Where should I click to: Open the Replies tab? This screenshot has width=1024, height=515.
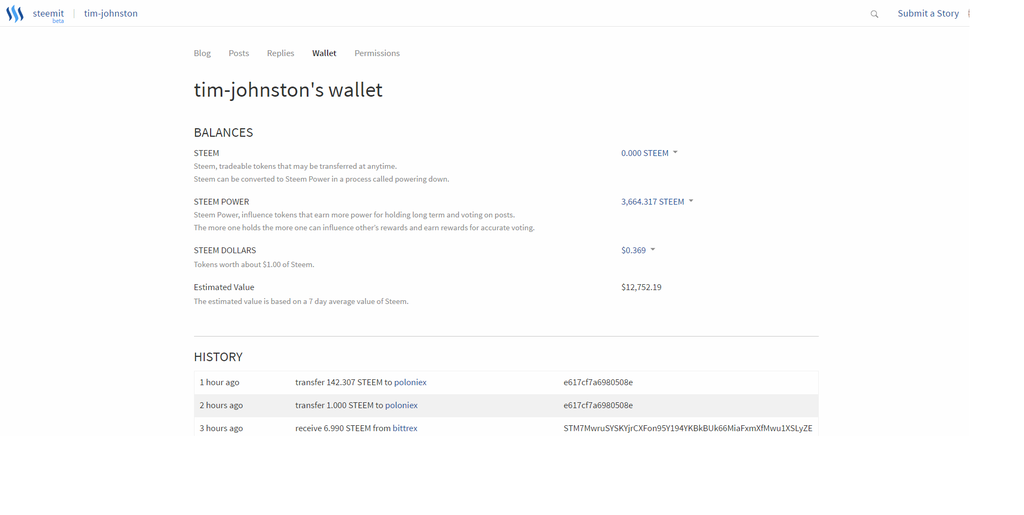[280, 53]
